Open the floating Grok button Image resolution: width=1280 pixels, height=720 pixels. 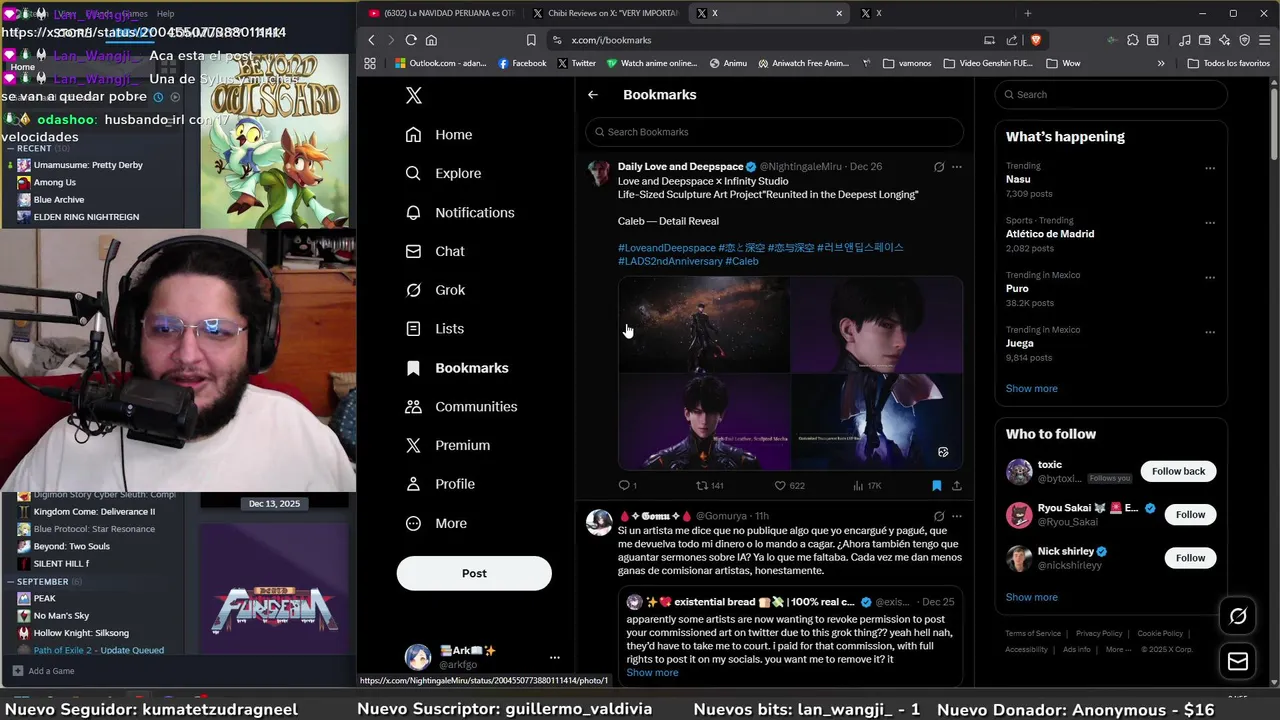coord(1238,616)
